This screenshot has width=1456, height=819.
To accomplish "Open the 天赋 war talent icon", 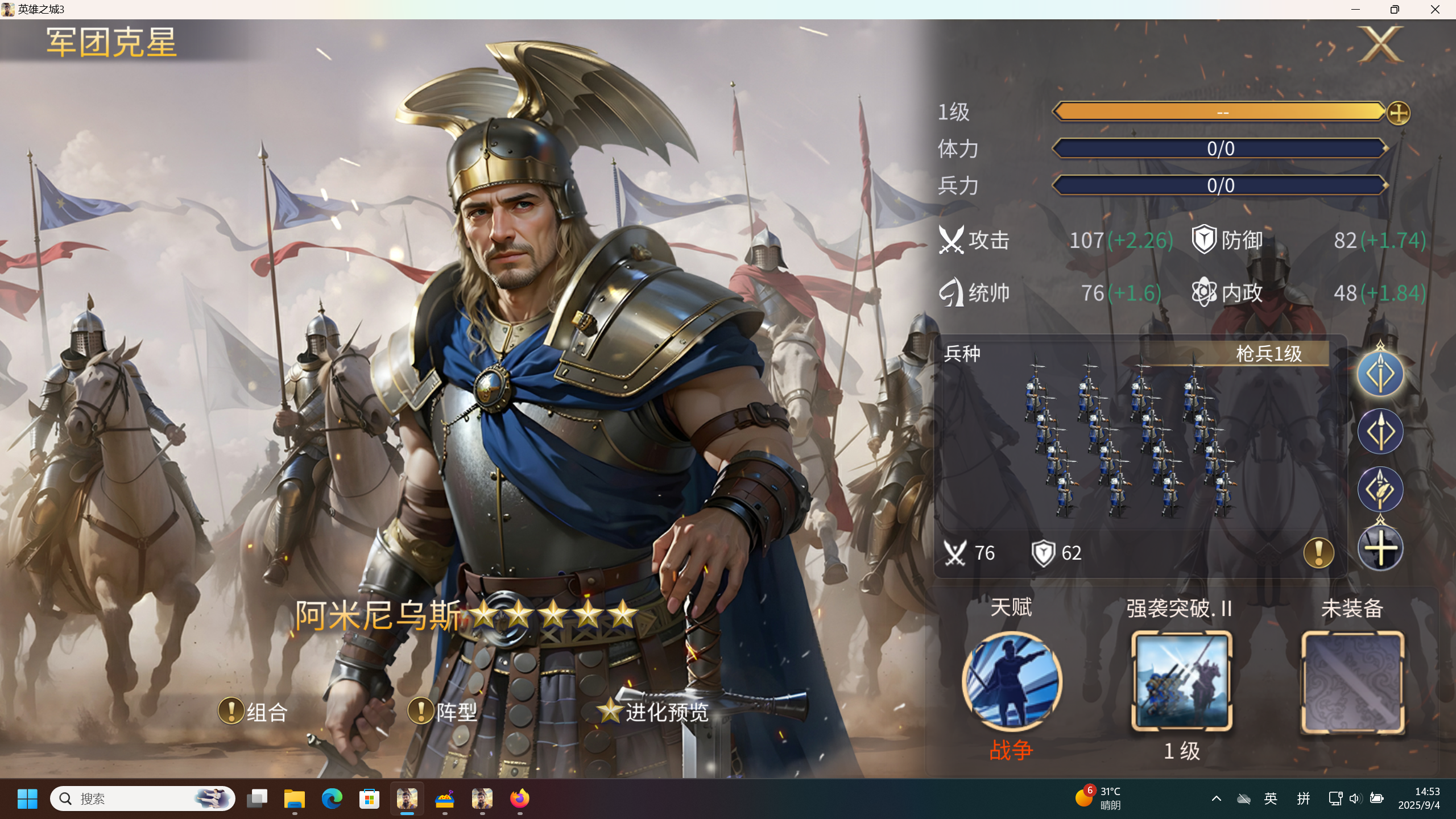I will (x=1012, y=681).
